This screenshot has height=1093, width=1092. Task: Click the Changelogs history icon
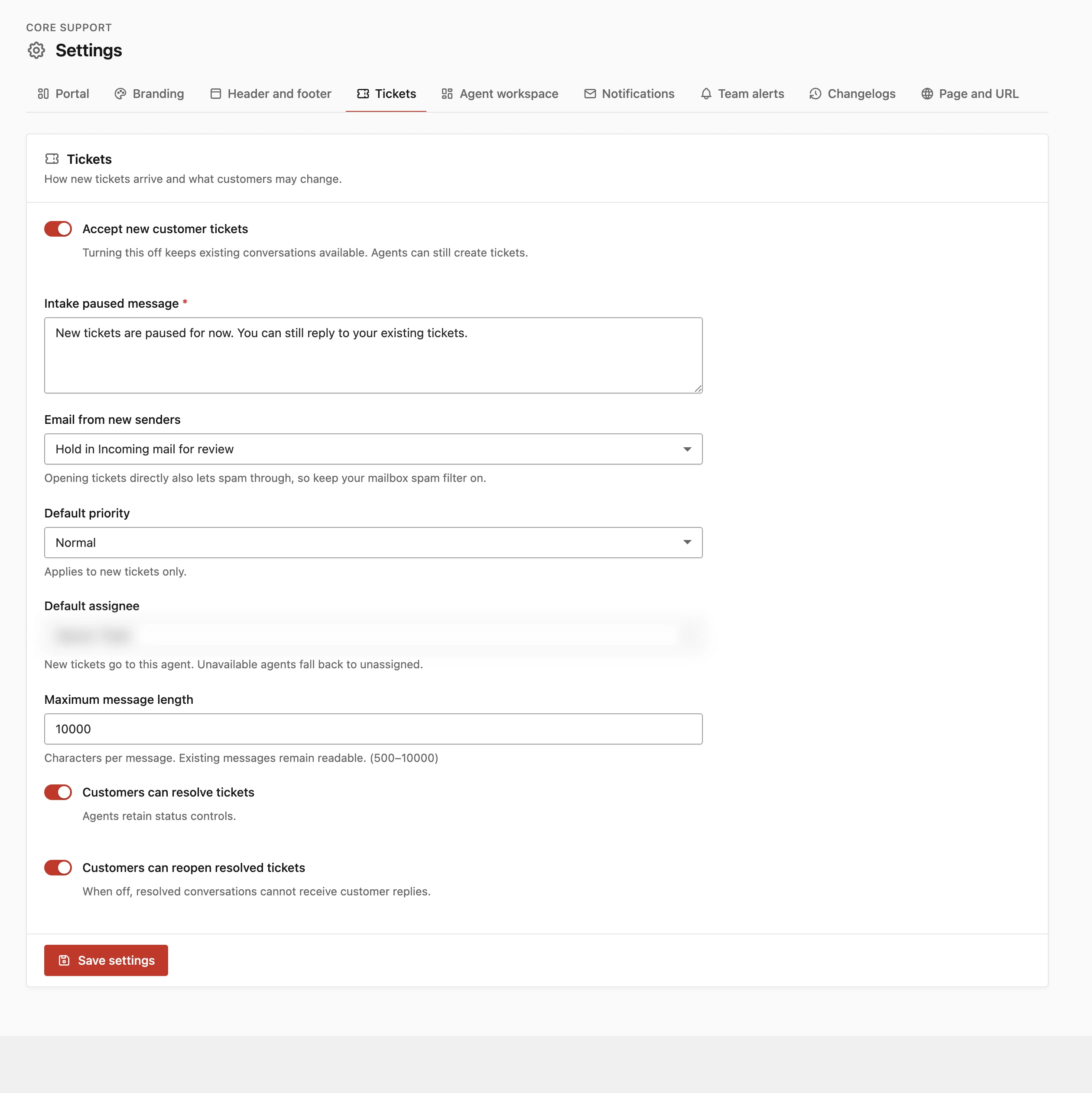point(815,94)
